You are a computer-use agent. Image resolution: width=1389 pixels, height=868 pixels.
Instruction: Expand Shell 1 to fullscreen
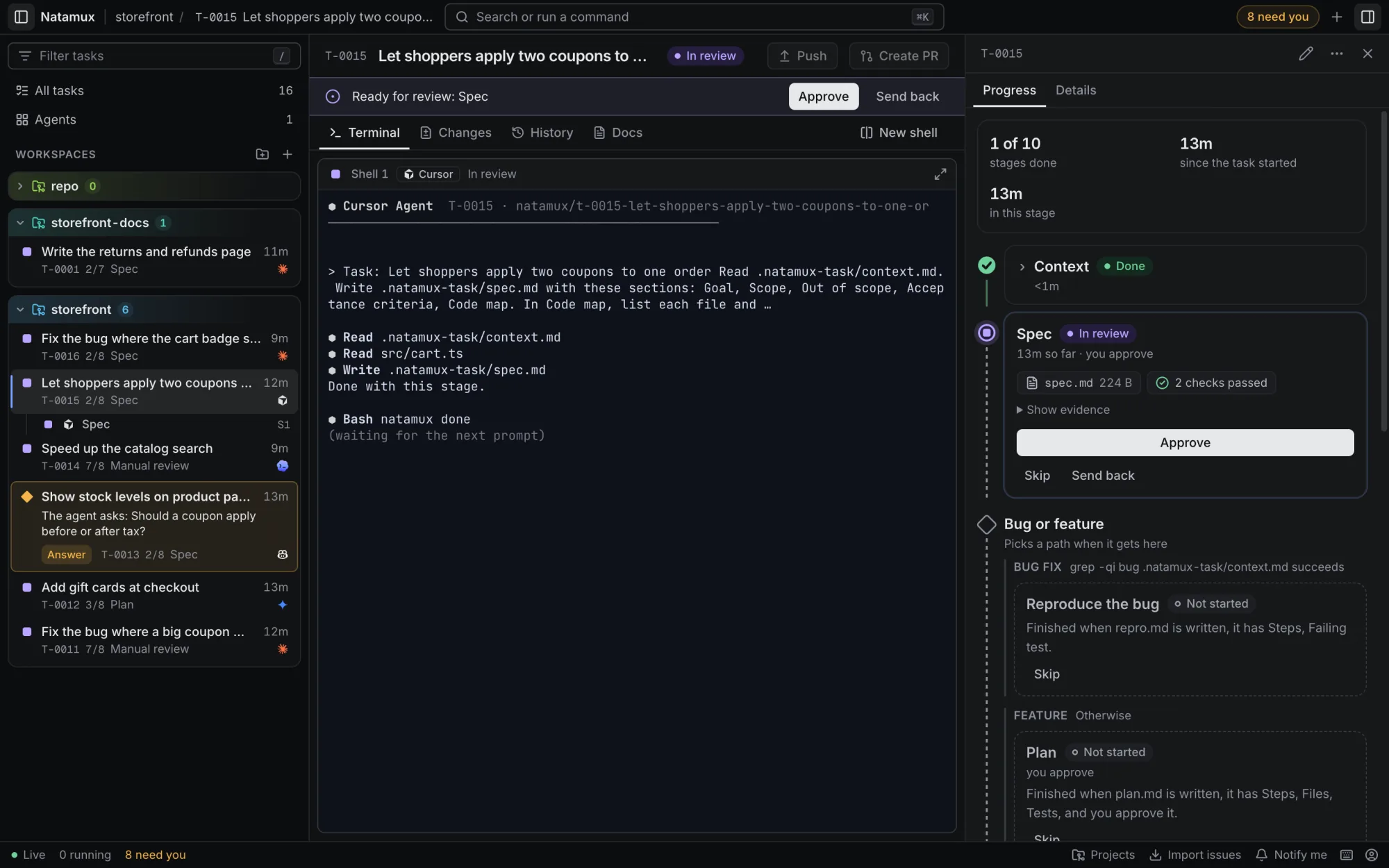tap(940, 174)
